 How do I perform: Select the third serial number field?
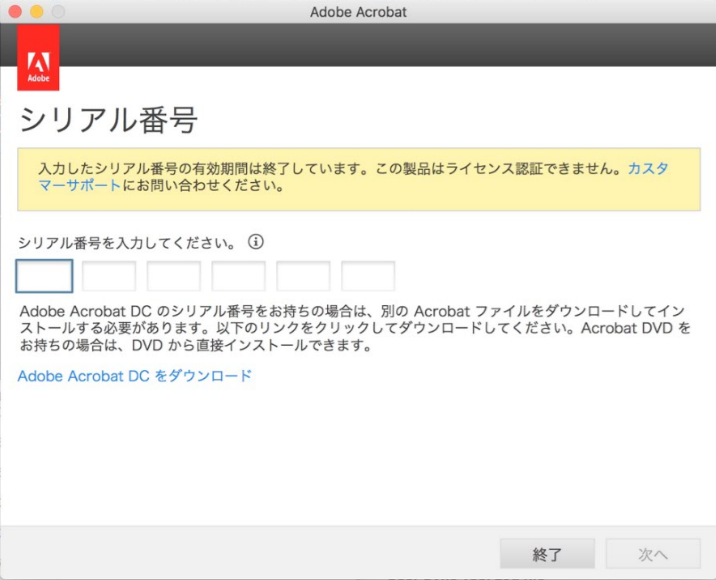pyautogui.click(x=174, y=276)
